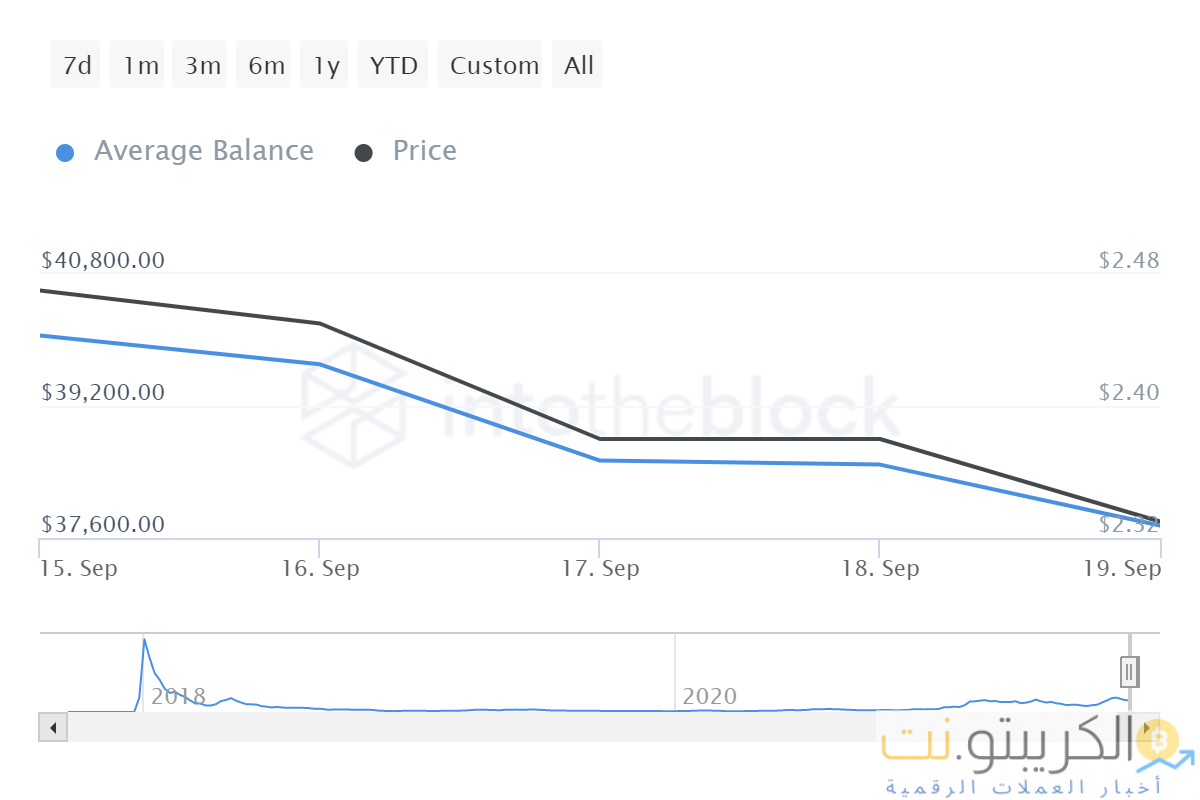Image resolution: width=1200 pixels, height=800 pixels.
Task: Click the scrollbar left arrow
Action: point(53,727)
